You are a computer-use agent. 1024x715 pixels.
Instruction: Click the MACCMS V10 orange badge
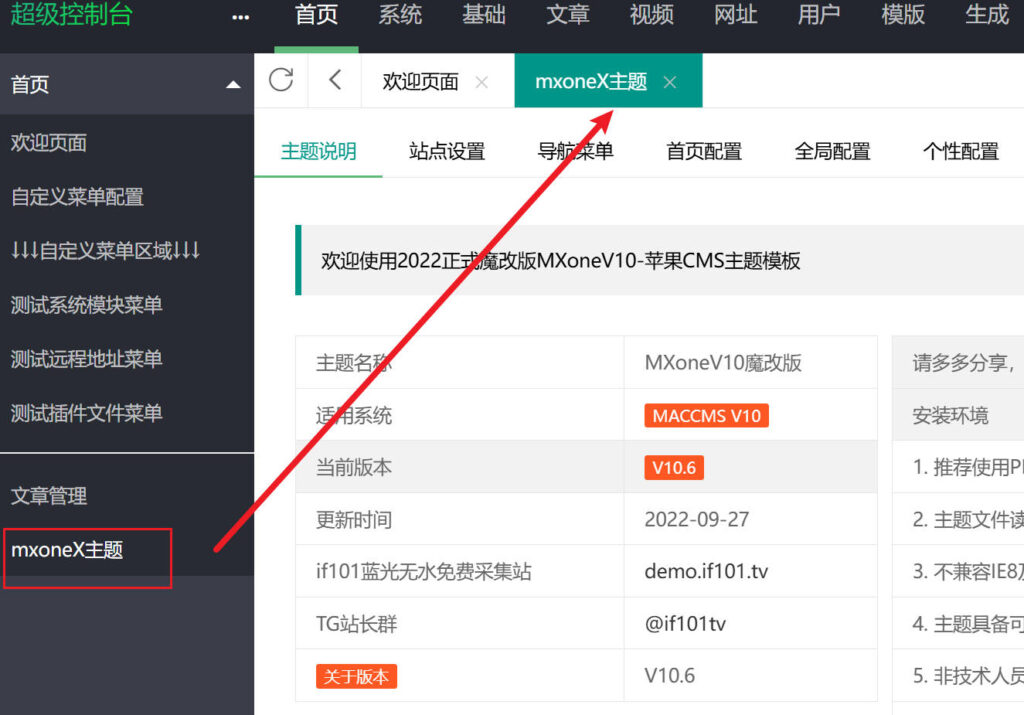point(706,416)
